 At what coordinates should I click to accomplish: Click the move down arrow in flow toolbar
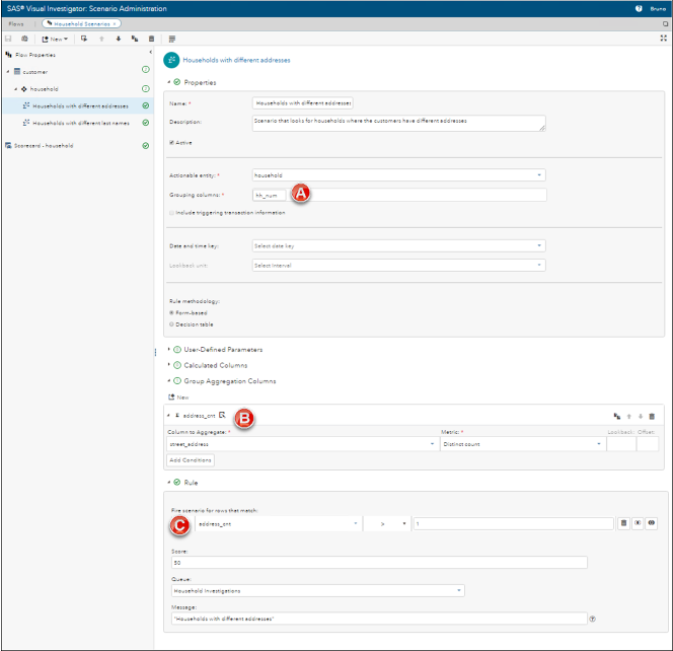tap(119, 38)
